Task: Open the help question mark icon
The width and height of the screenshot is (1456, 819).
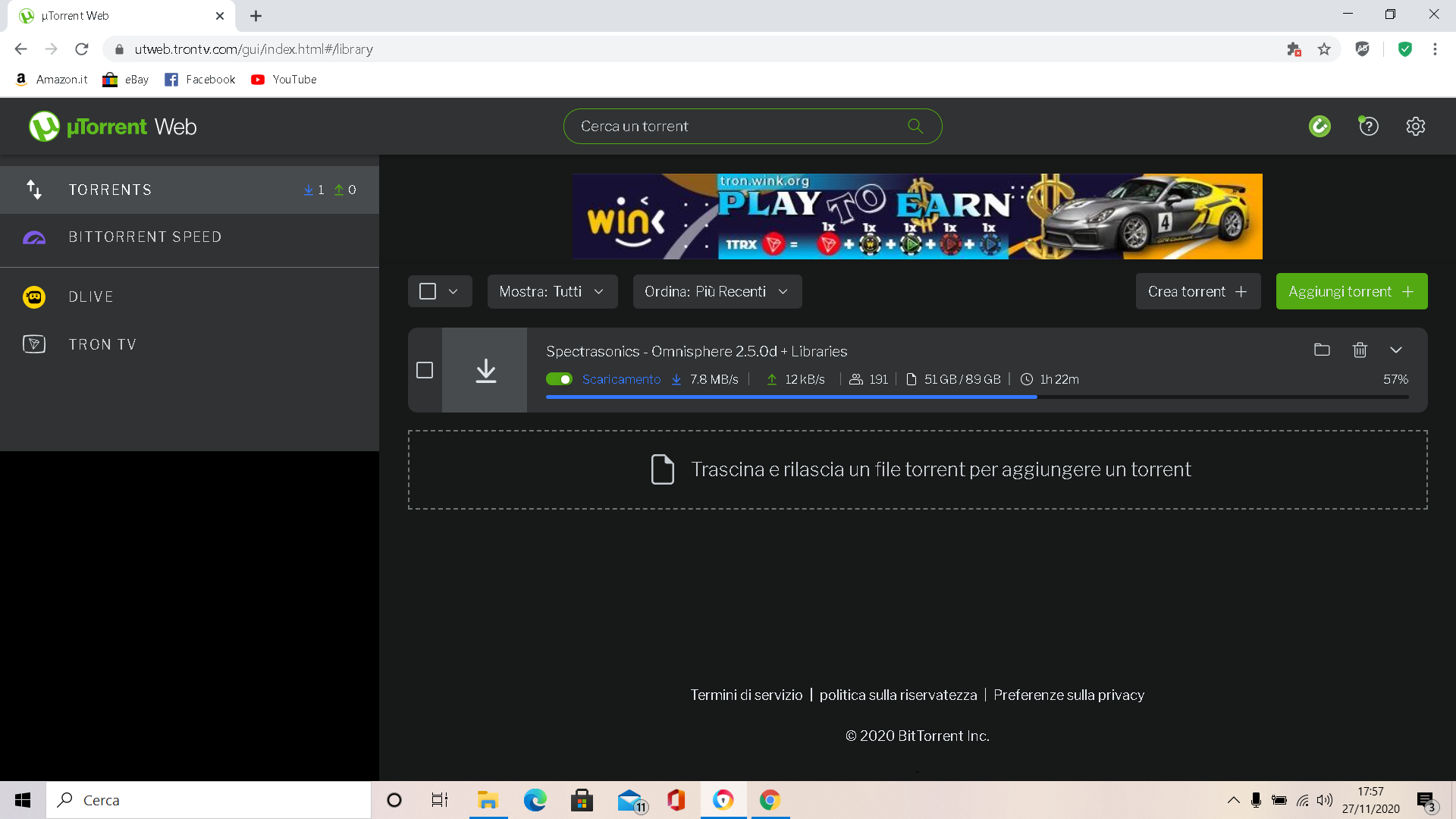Action: (x=1368, y=126)
